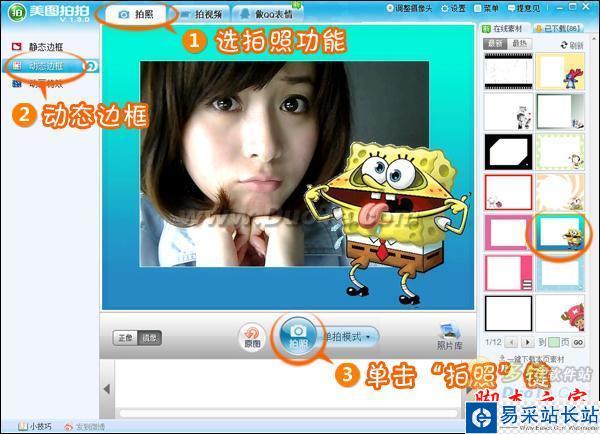Take a photo with 拍照 shutter button

[298, 336]
